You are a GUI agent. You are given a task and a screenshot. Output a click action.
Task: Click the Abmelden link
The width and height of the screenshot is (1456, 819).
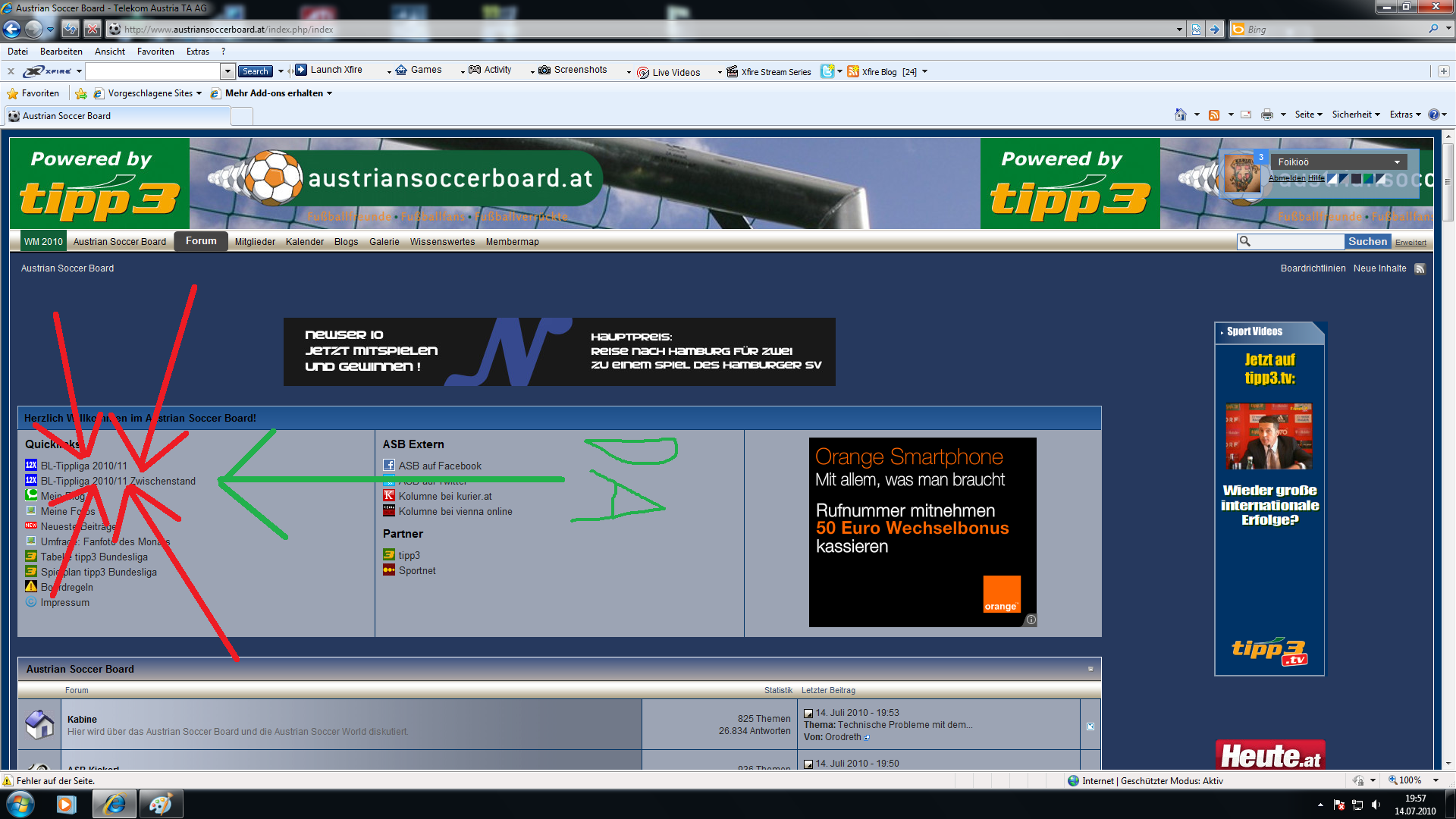tap(1287, 178)
